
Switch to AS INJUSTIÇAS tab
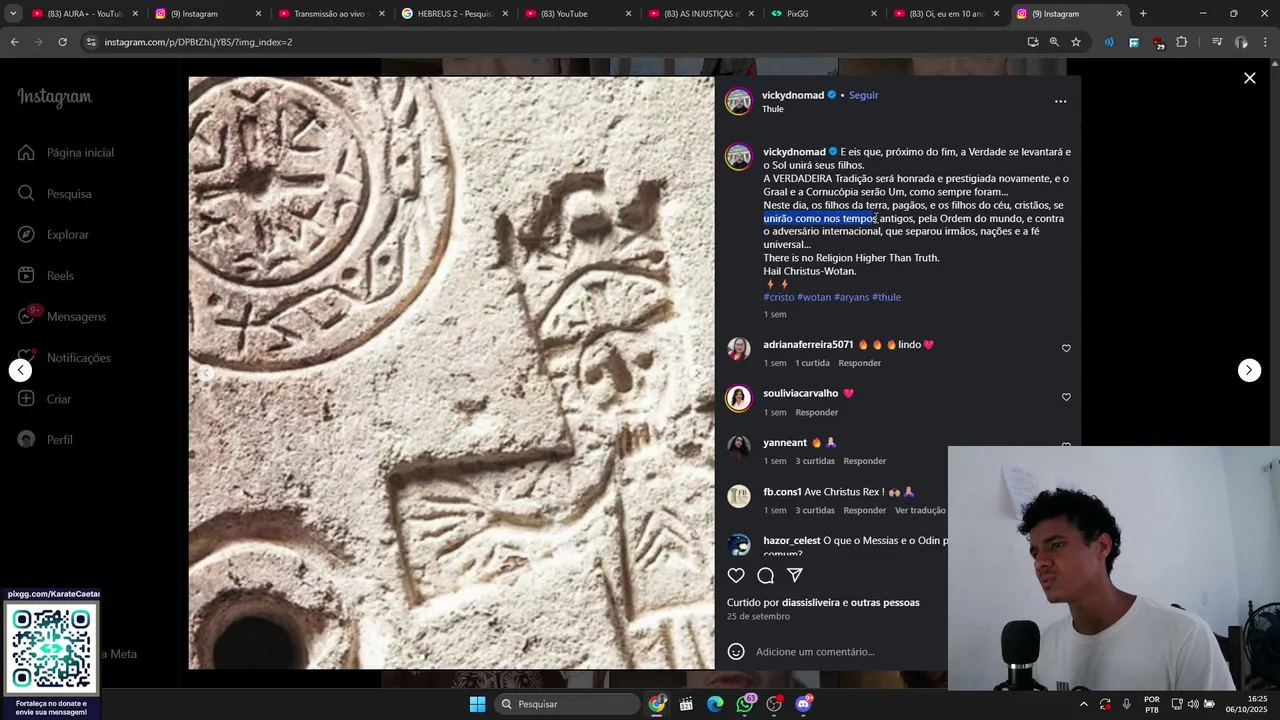(x=700, y=14)
